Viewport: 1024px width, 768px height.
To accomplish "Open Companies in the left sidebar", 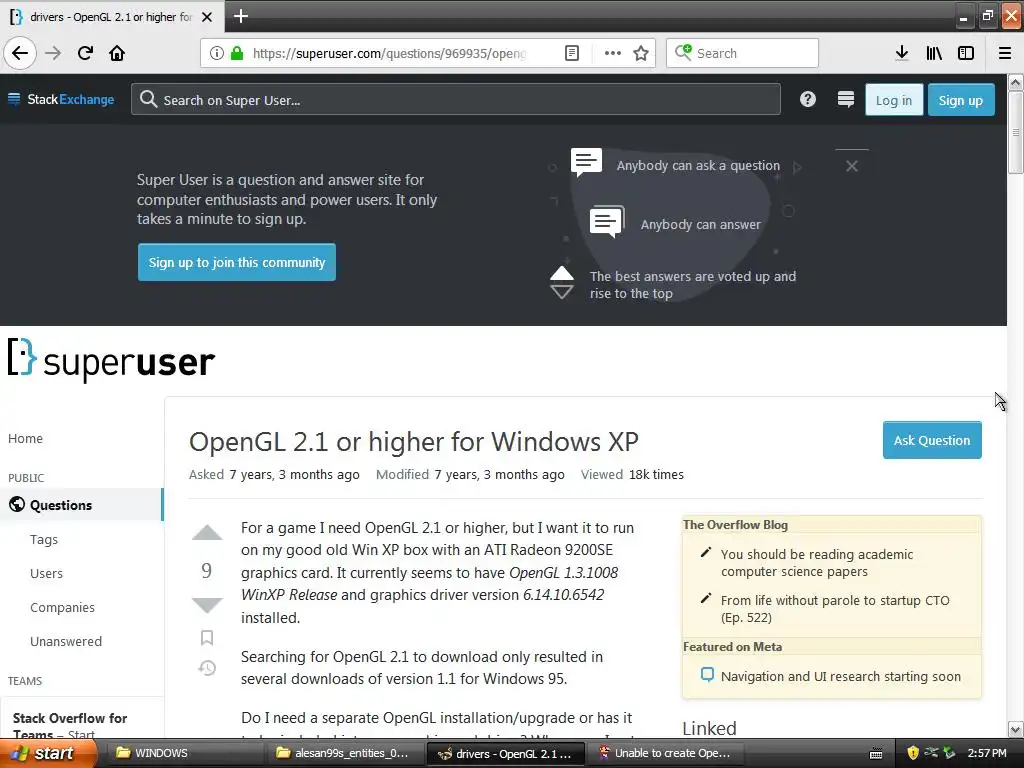I will coord(62,607).
